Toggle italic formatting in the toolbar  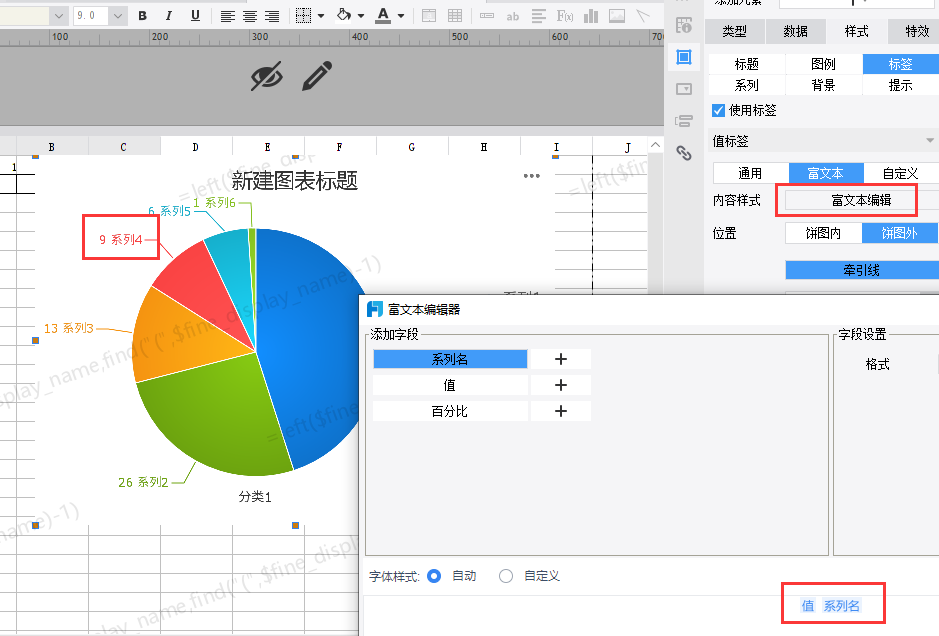pos(168,16)
